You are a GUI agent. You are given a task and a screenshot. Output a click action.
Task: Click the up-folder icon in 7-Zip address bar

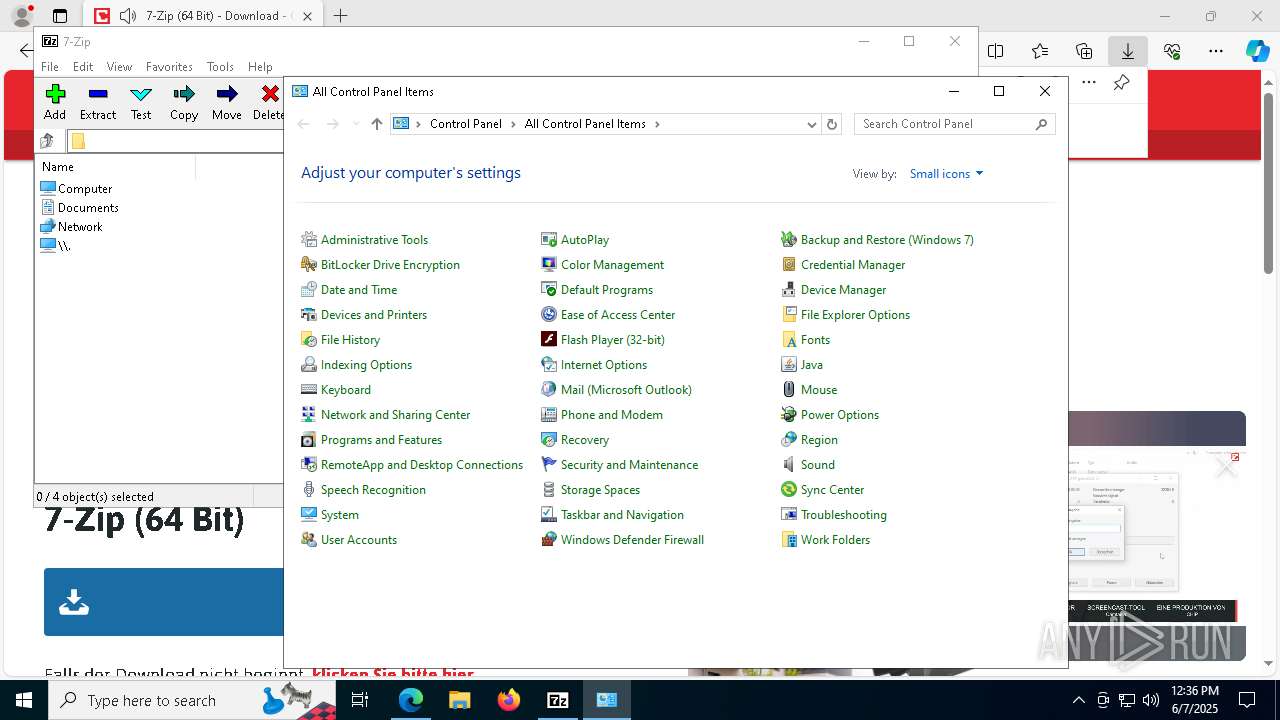47,141
